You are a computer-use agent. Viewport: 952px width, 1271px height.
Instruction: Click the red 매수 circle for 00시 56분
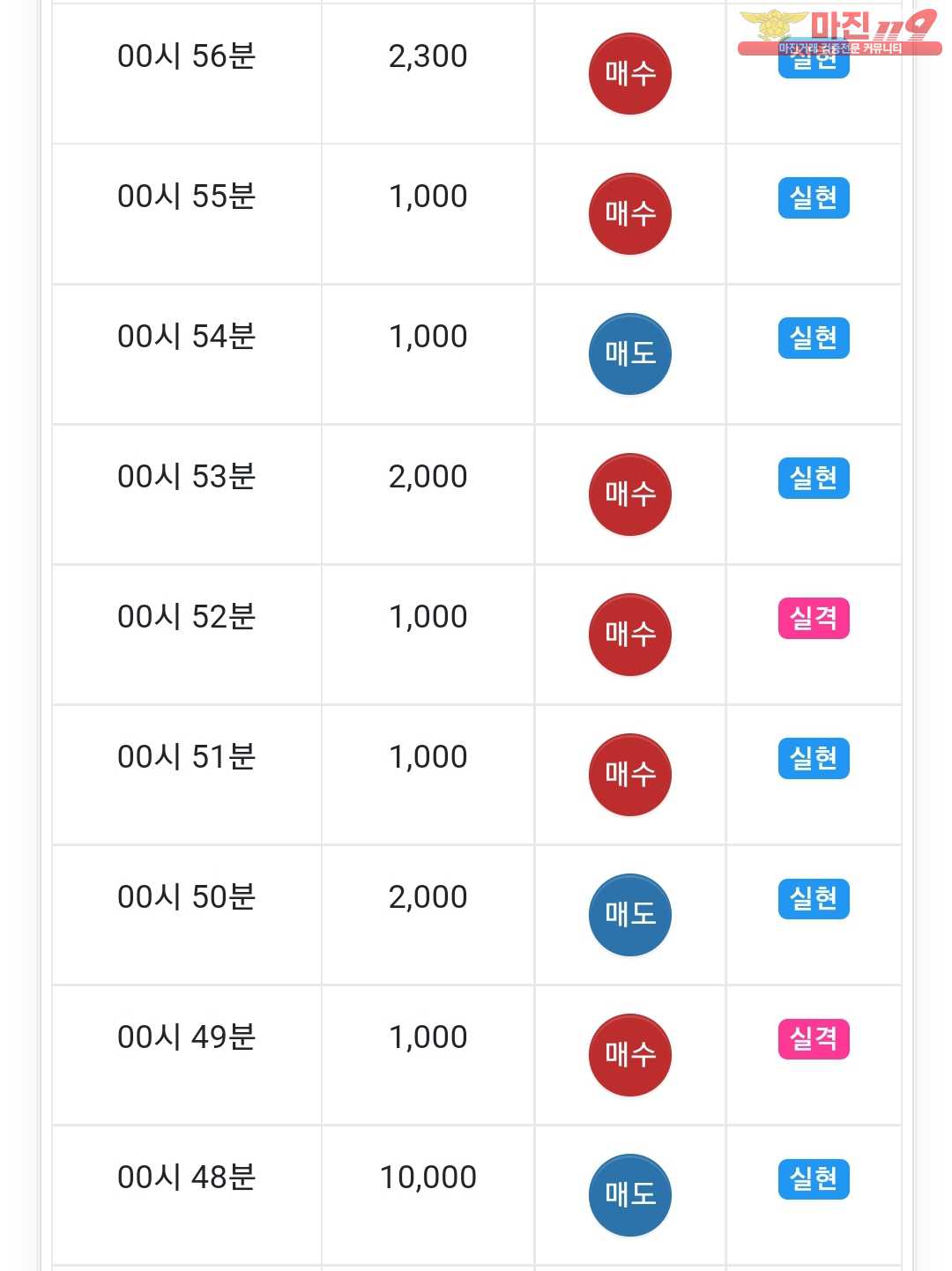point(629,74)
